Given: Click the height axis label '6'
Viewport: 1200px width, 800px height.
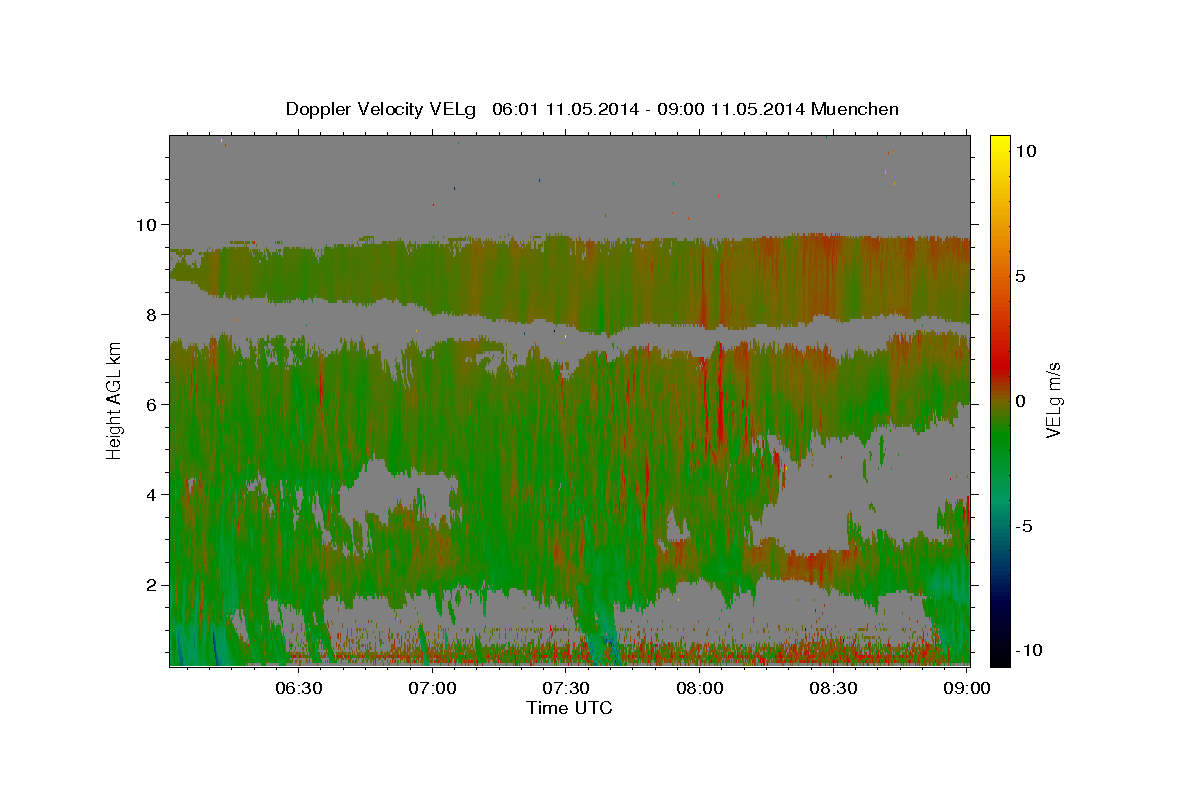Looking at the screenshot, I should pyautogui.click(x=151, y=404).
